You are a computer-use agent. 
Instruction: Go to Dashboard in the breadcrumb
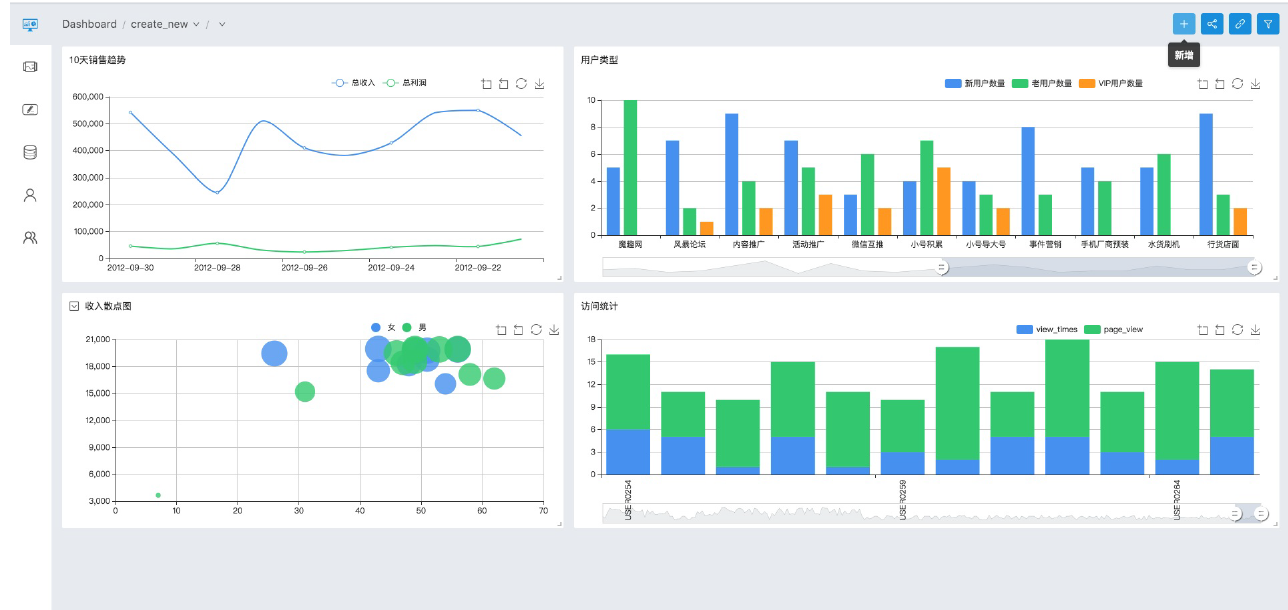[x=88, y=24]
